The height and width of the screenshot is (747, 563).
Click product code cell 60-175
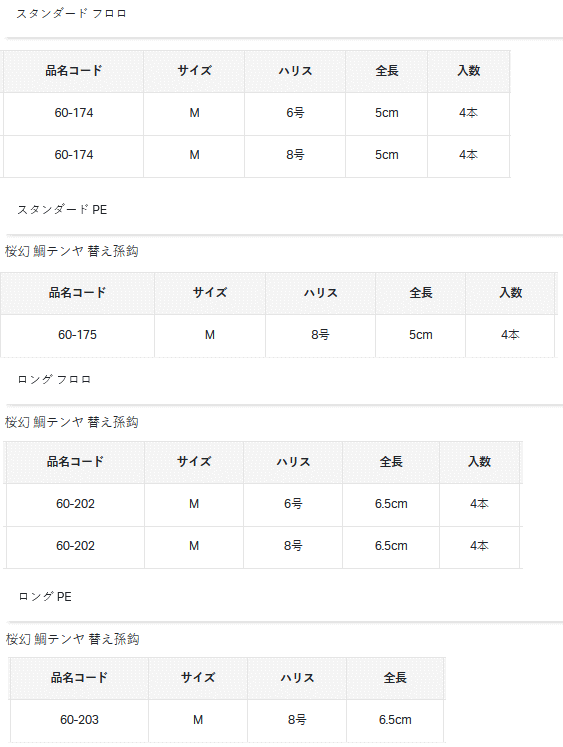(77, 335)
